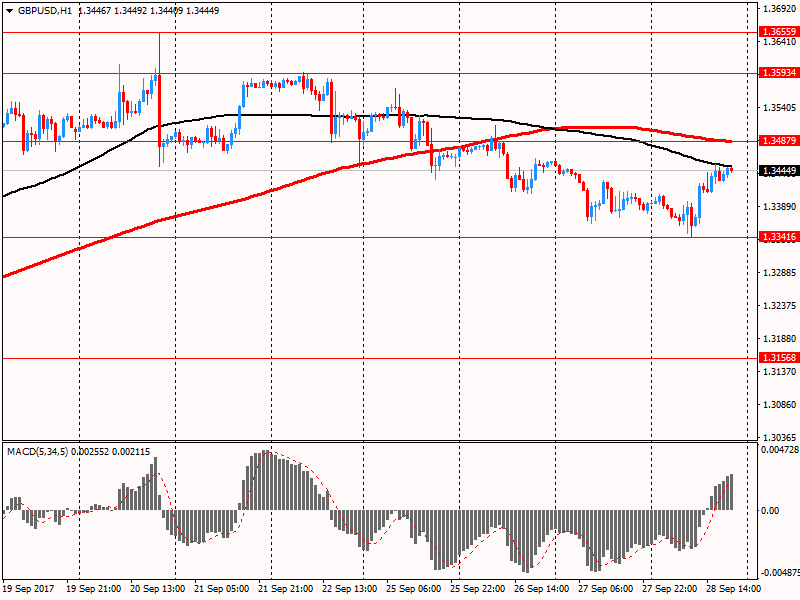
Task: Select the MACD zero level 0.00 label
Action: tap(770, 511)
